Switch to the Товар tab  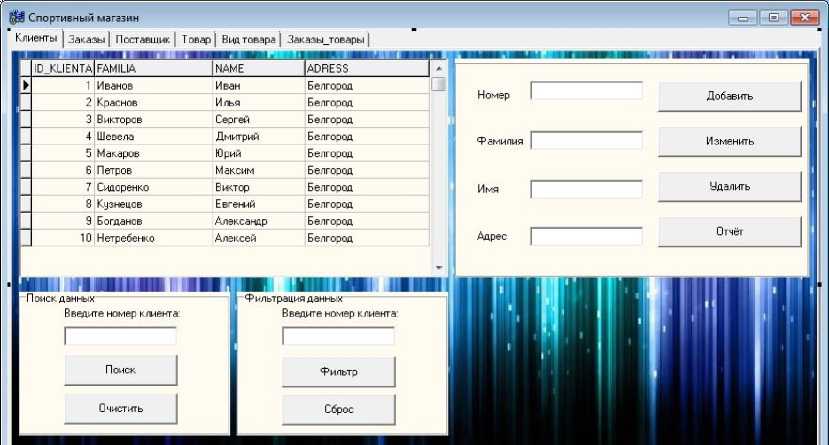pos(196,39)
